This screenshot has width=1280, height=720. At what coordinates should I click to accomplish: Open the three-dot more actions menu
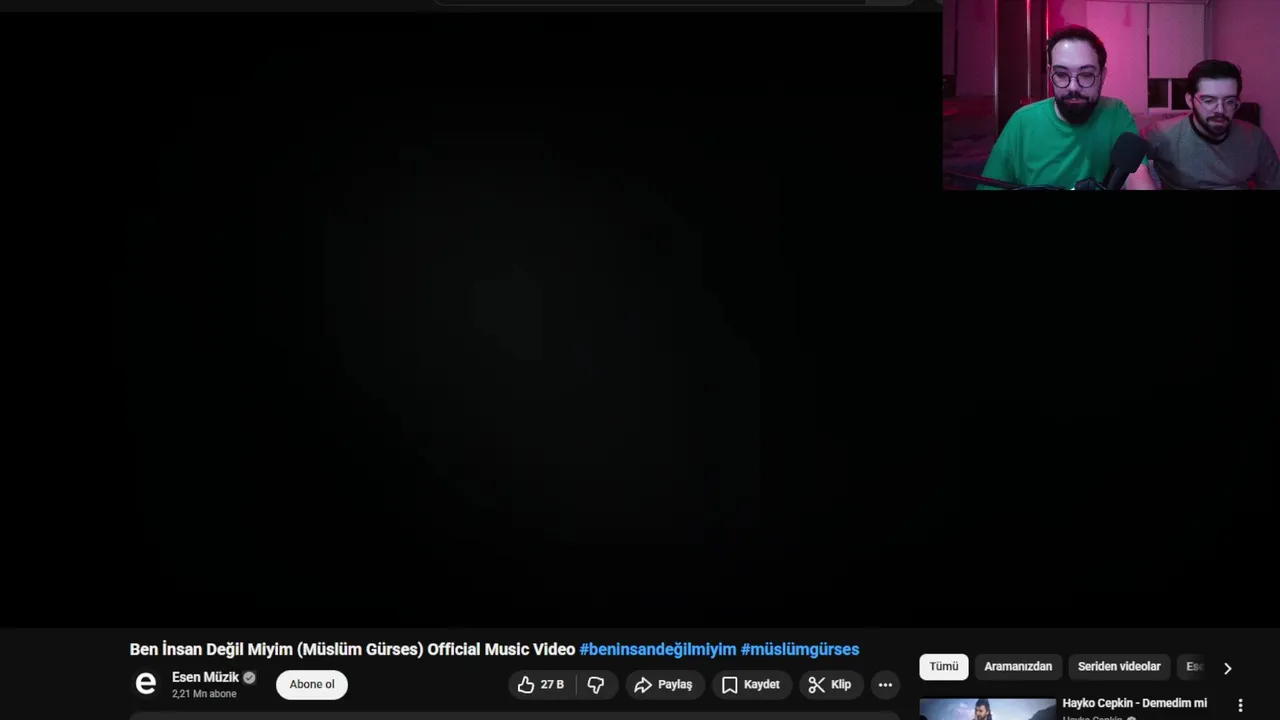tap(885, 685)
